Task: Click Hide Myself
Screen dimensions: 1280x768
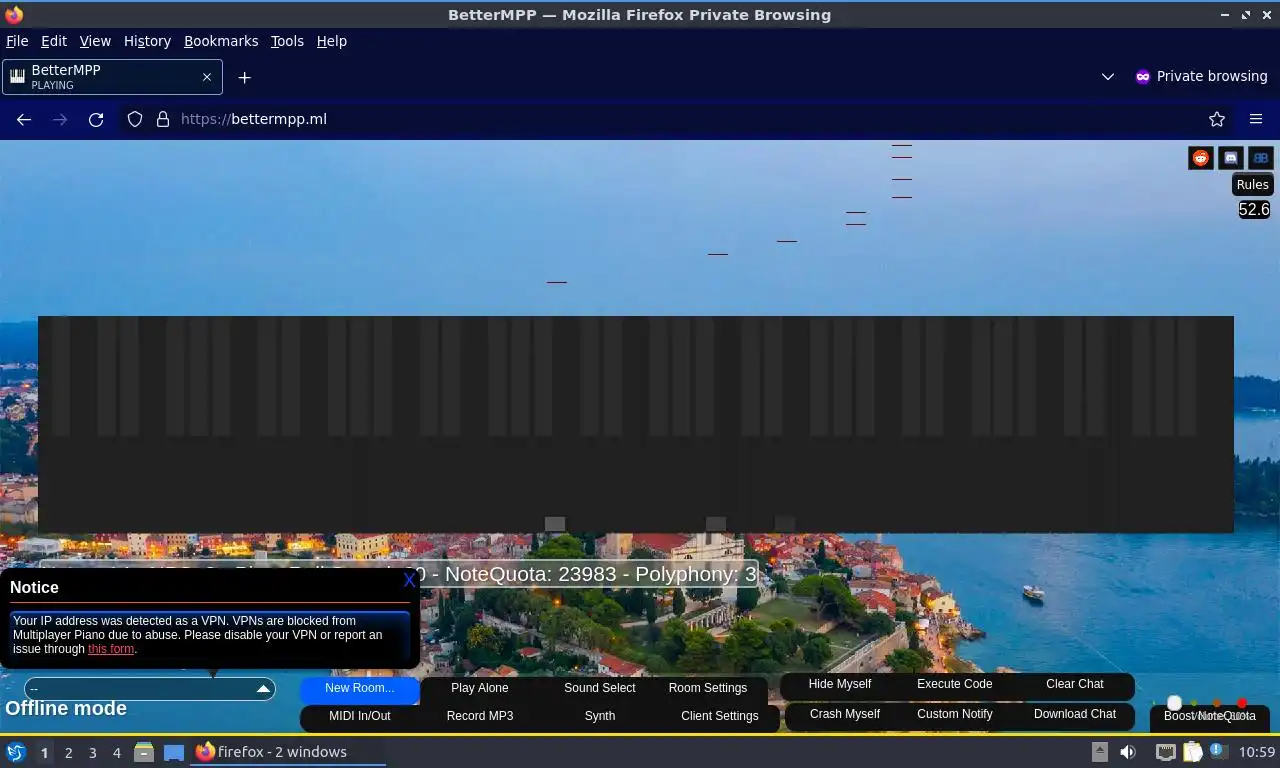Action: pyautogui.click(x=840, y=684)
